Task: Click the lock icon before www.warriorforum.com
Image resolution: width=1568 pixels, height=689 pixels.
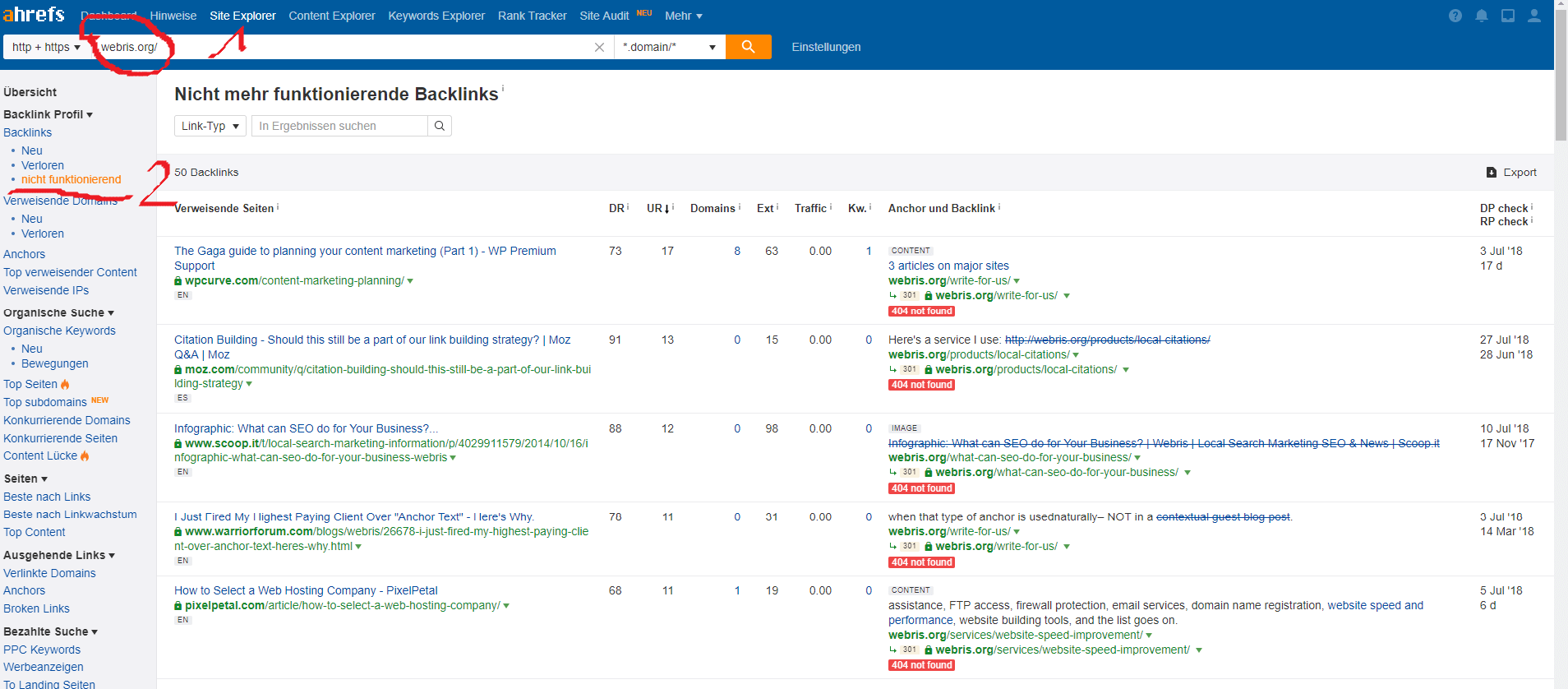Action: click(x=178, y=532)
